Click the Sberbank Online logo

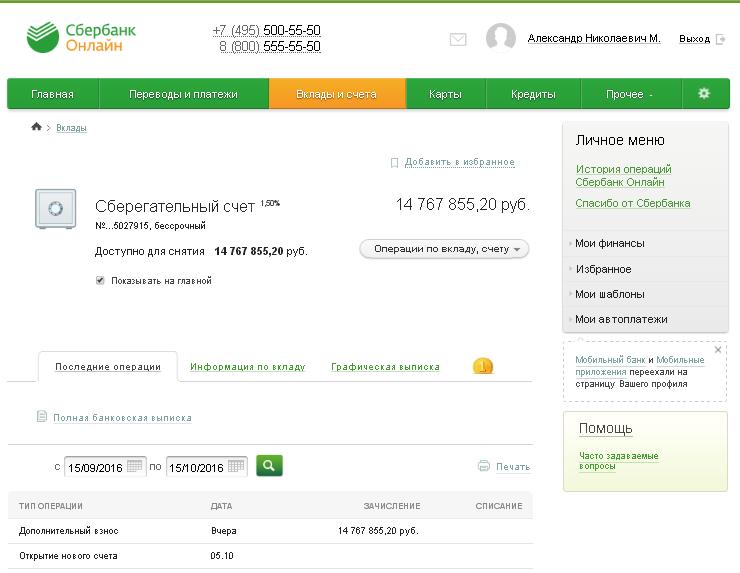click(x=81, y=38)
